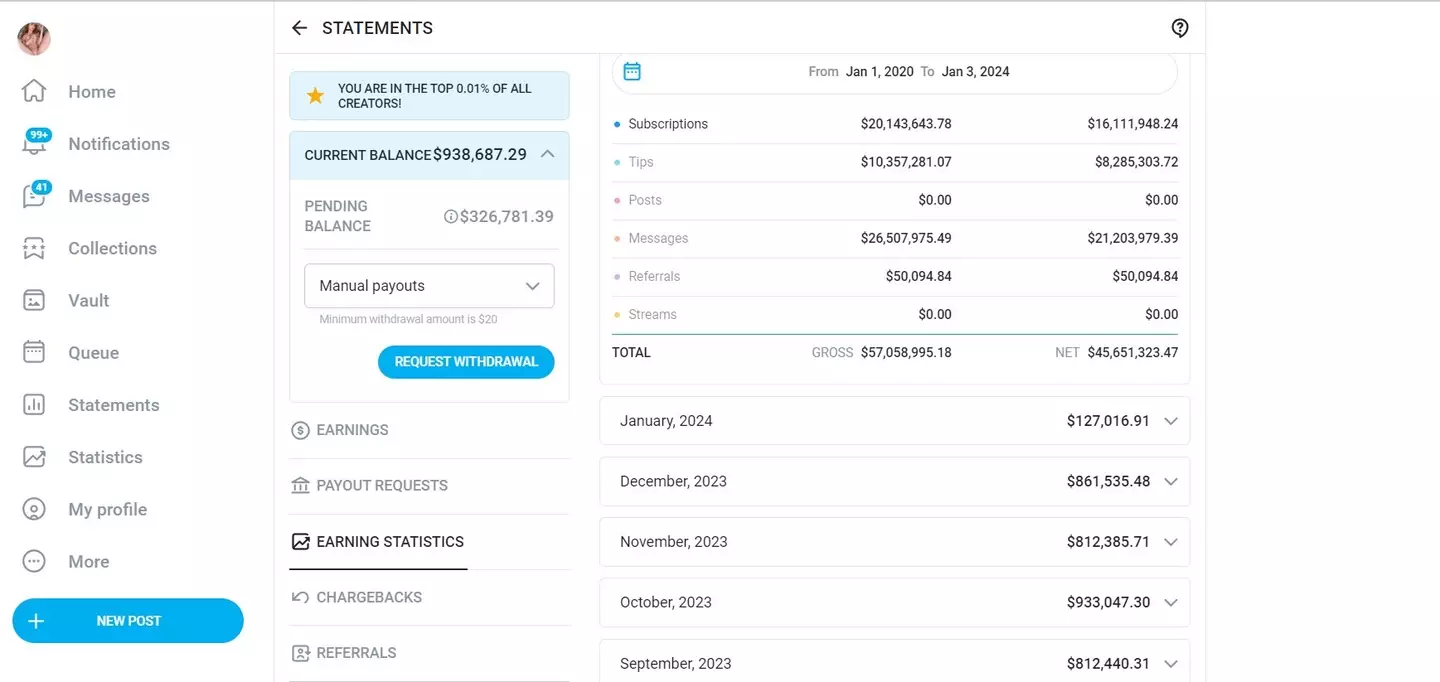Open the Manual payouts dropdown
This screenshot has width=1440, height=682.
click(x=429, y=286)
